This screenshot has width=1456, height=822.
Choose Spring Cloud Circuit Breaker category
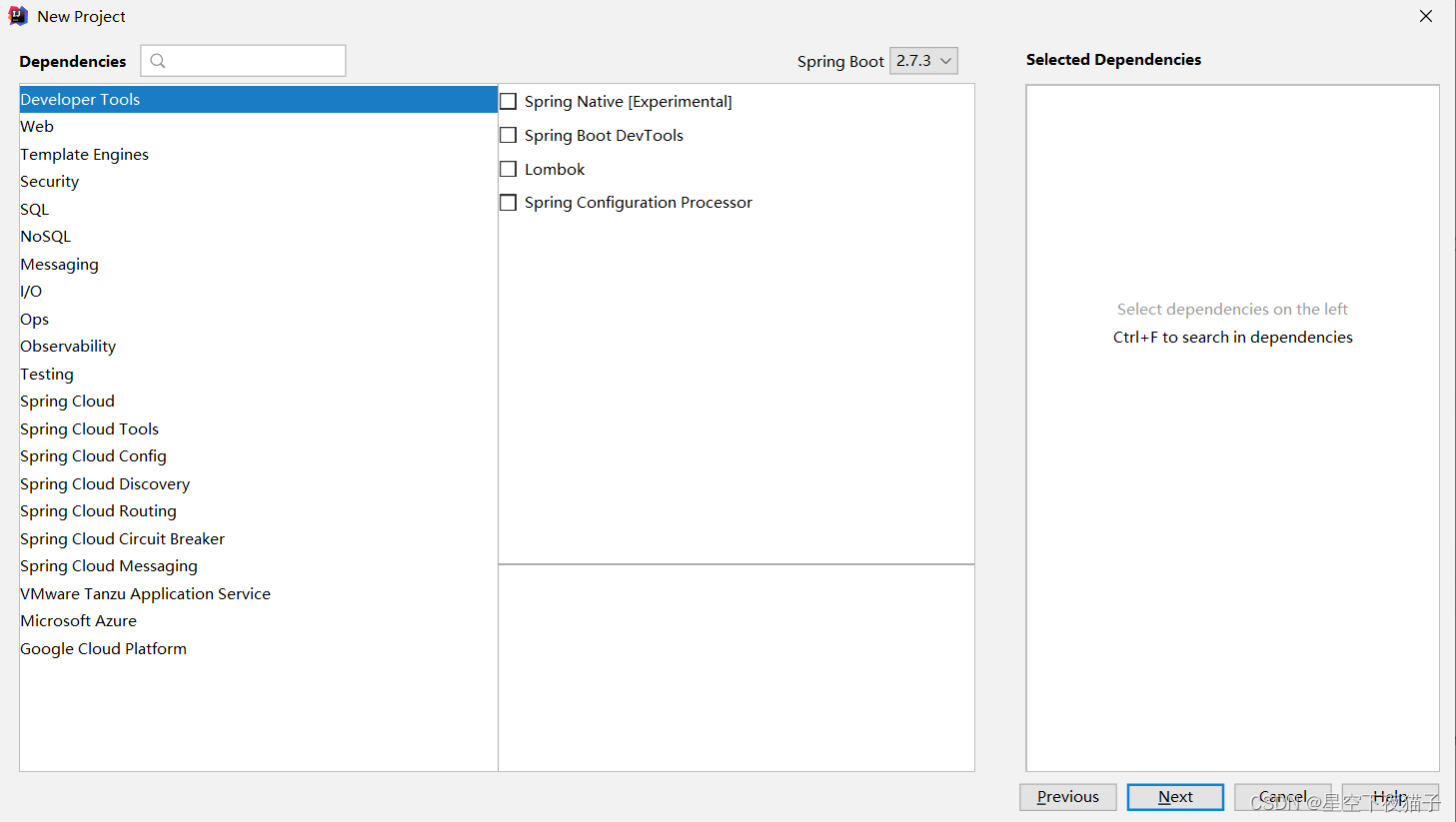pyautogui.click(x=258, y=539)
